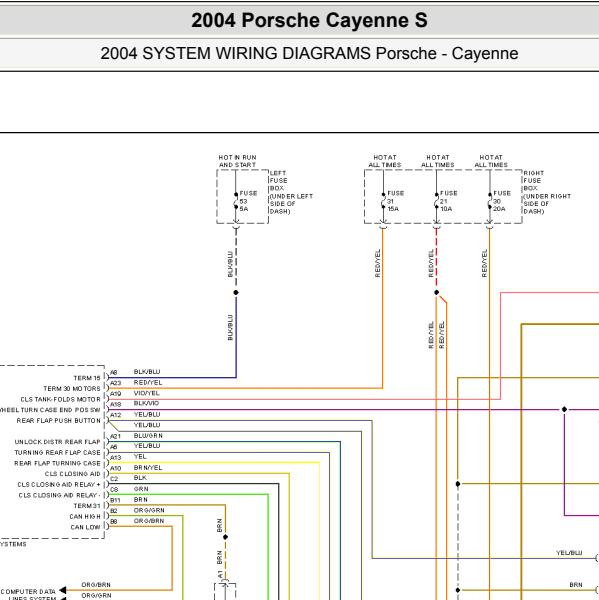Image resolution: width=599 pixels, height=600 pixels.
Task: Click pin label "B11"
Action: coord(115,501)
